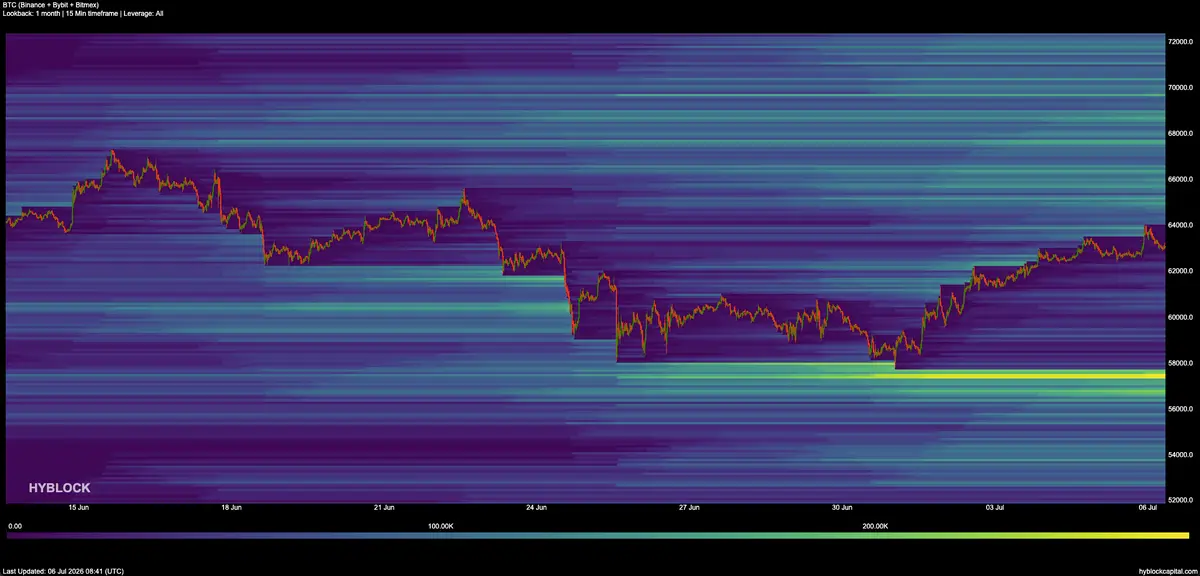This screenshot has height=576, width=1200.
Task: Open the hyblockcapital.com link
Action: (1168, 571)
